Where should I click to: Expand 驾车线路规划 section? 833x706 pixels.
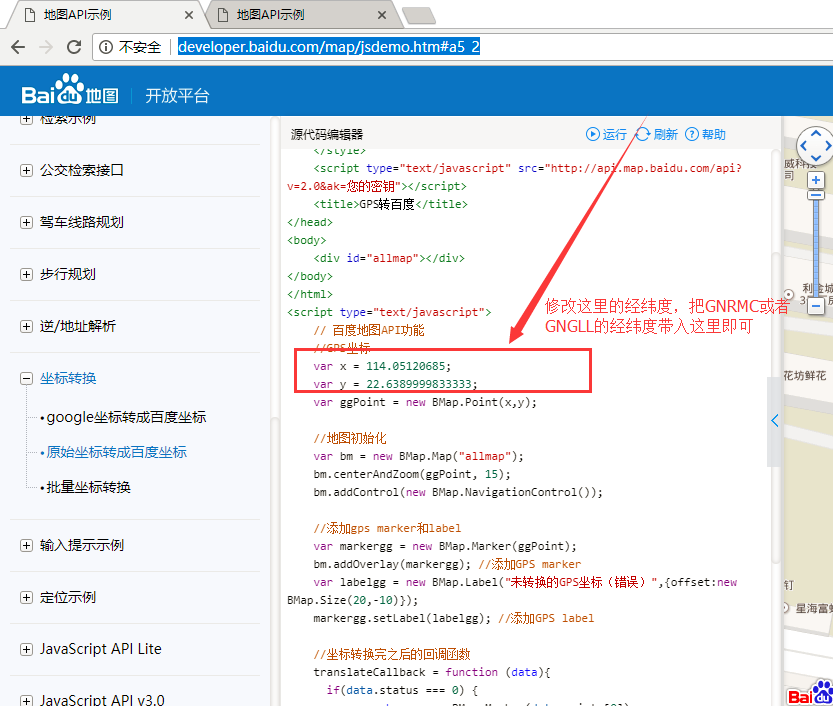coord(26,222)
